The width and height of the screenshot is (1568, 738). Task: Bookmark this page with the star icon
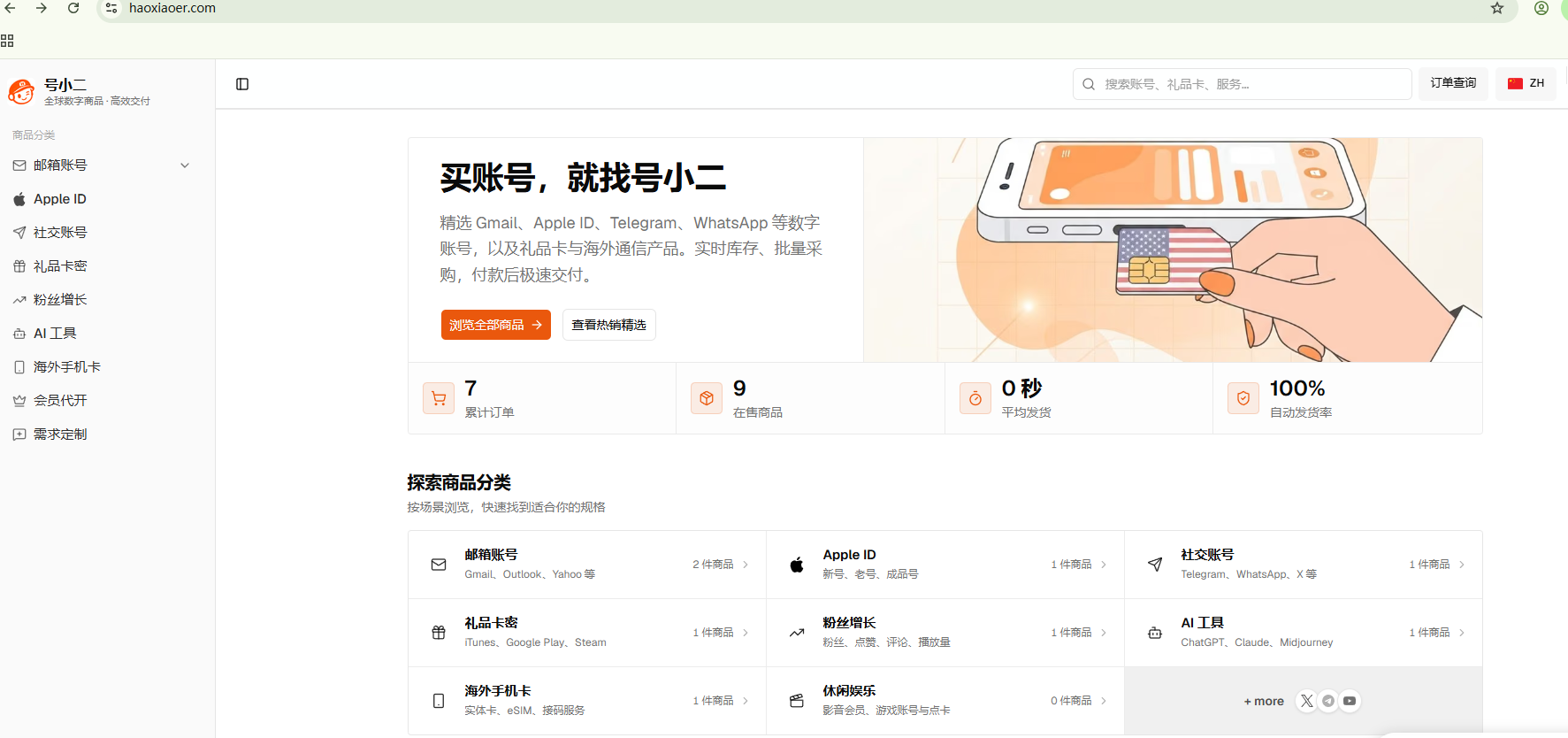tap(1497, 8)
